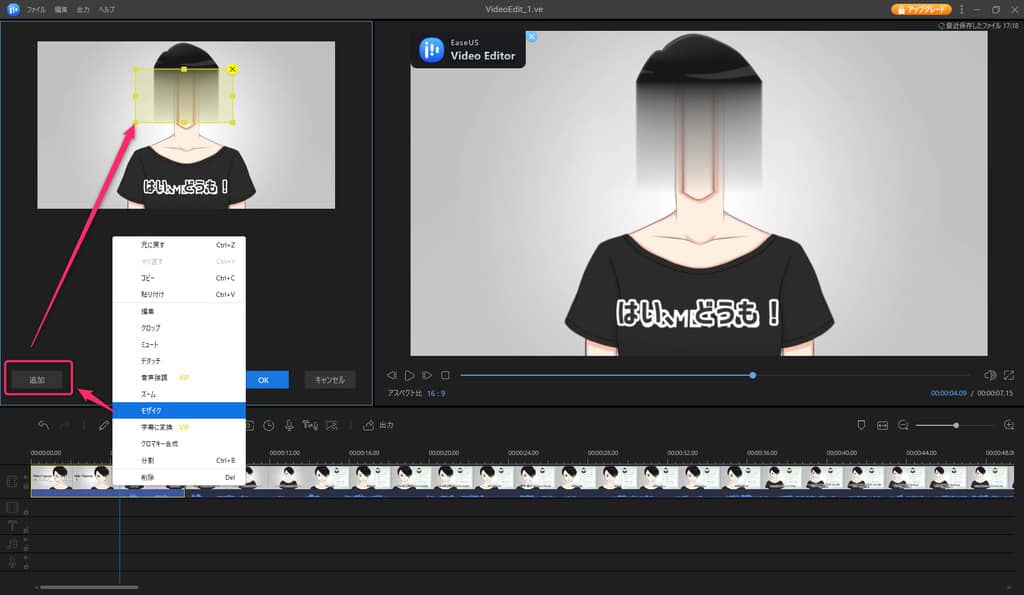Click the microphone voice-over recording icon

[289, 425]
